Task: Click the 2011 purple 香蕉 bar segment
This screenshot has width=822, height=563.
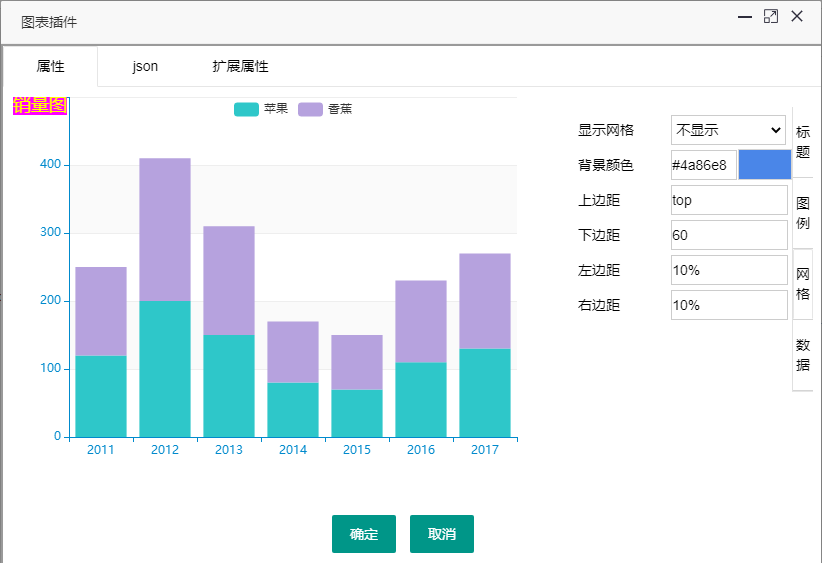Action: pyautogui.click(x=101, y=311)
